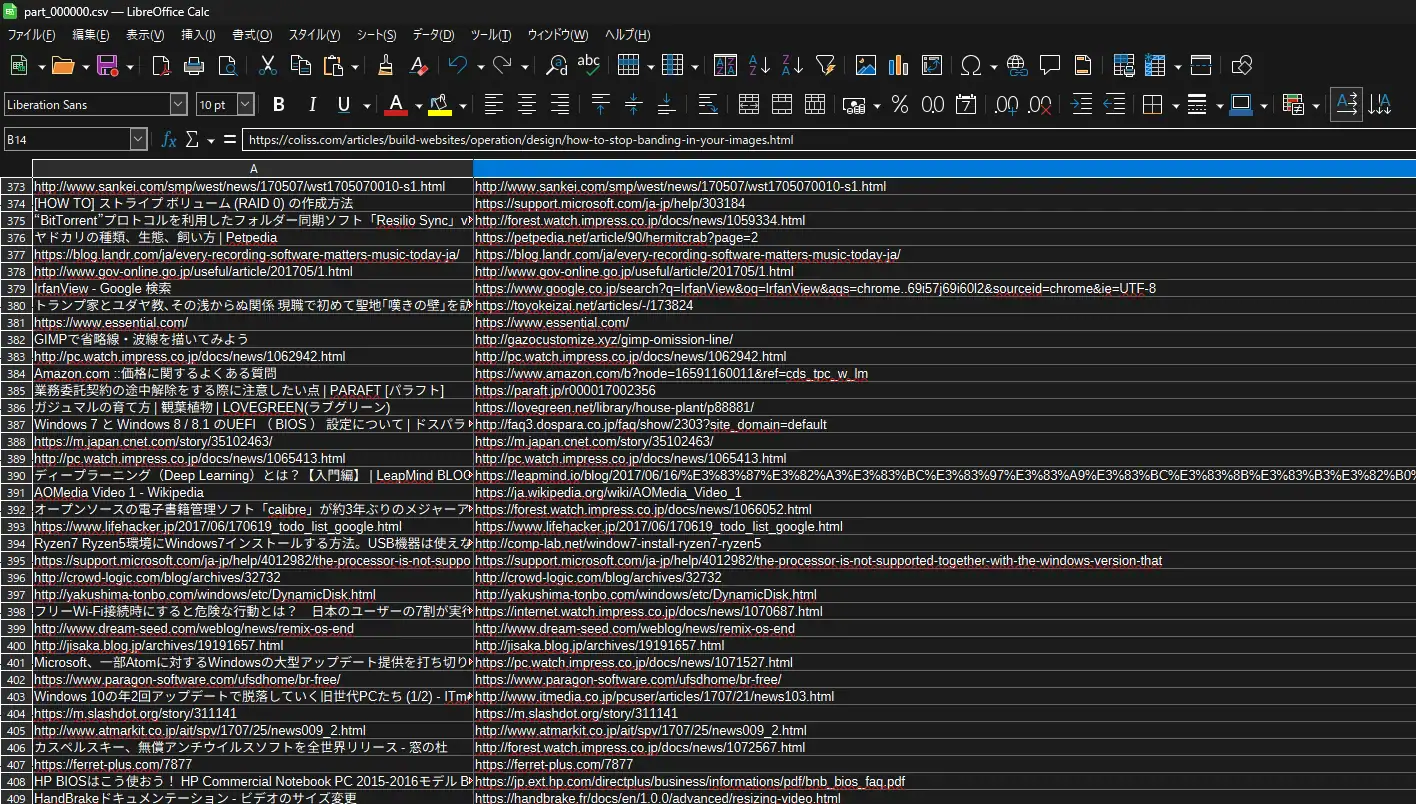
Task: Click Format as Date button
Action: pos(965,104)
